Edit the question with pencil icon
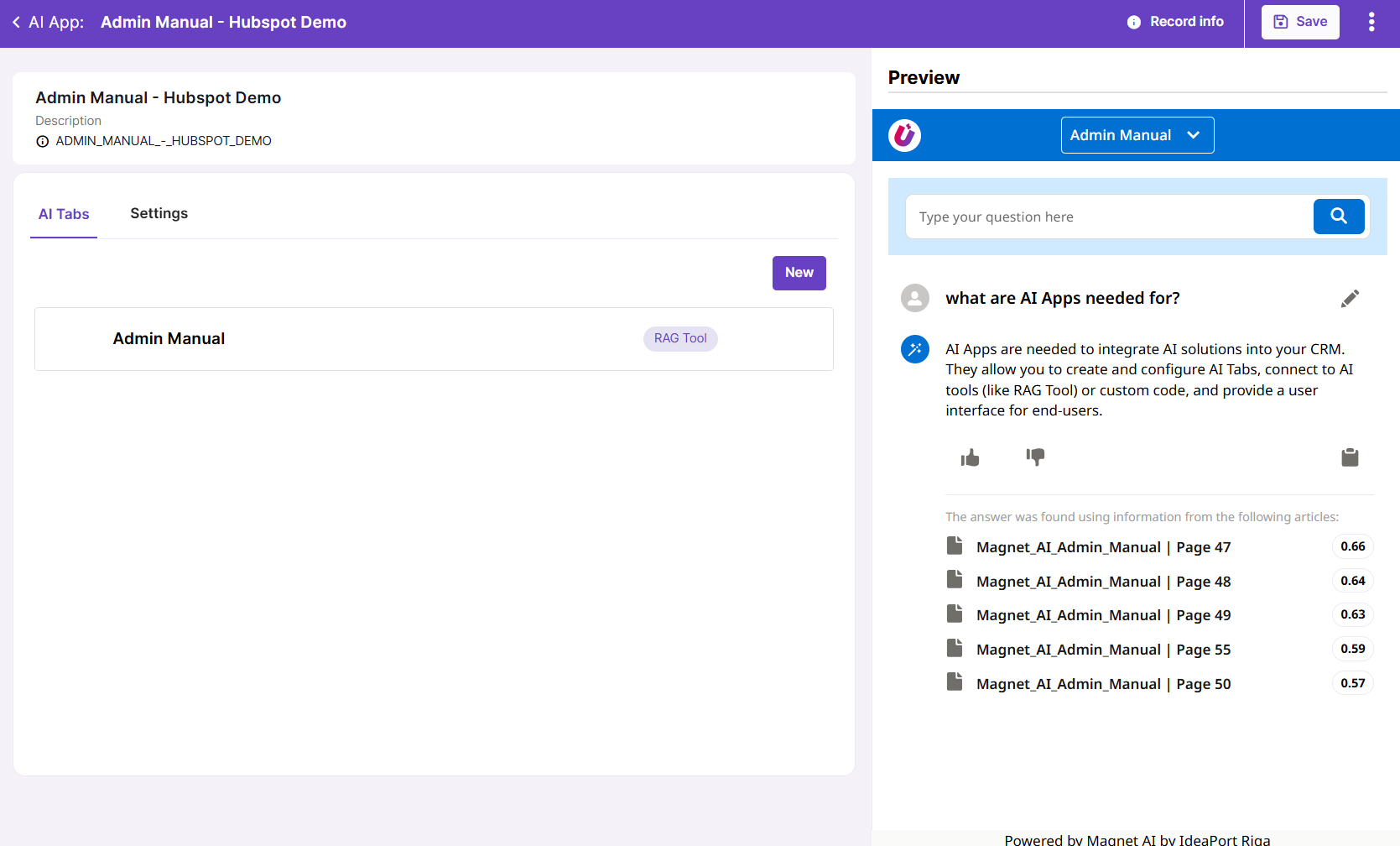This screenshot has width=1400, height=846. tap(1349, 299)
